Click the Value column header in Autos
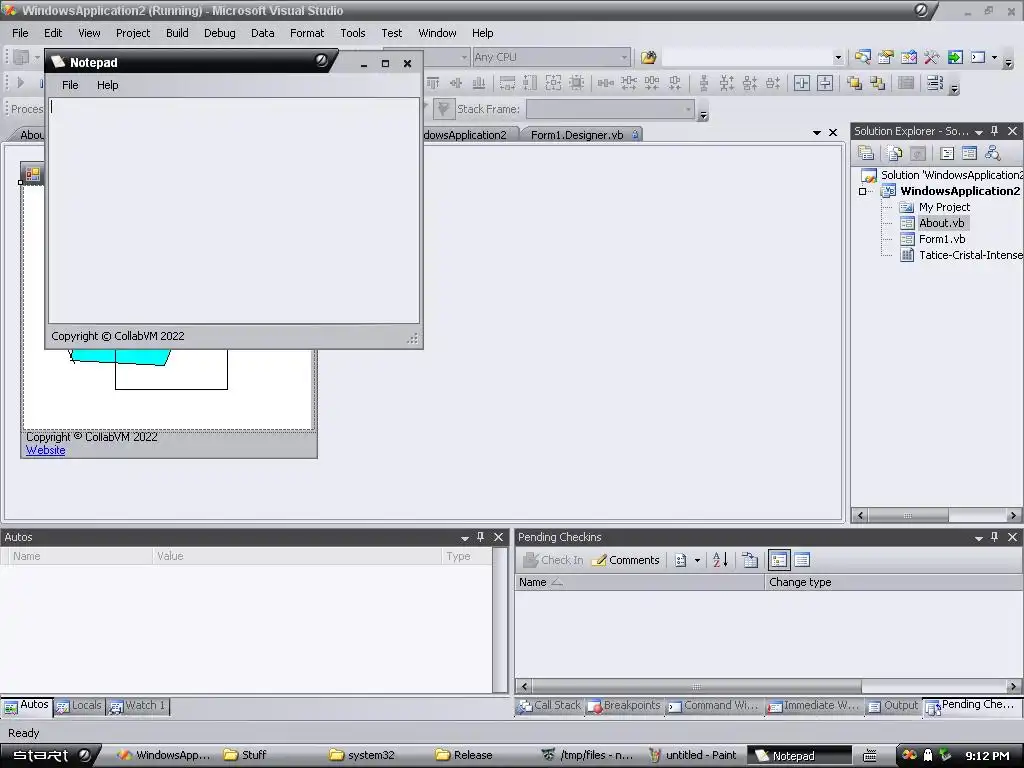The height and width of the screenshot is (768, 1024). 296,556
